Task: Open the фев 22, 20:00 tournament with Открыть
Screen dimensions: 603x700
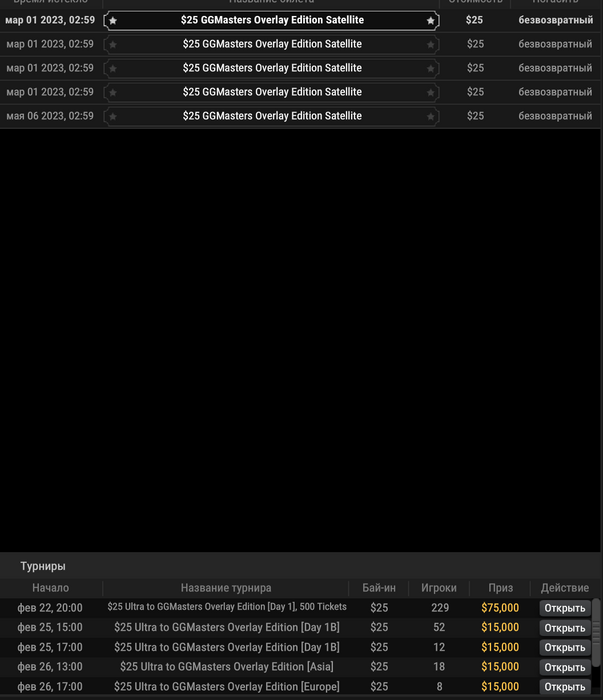Action: pyautogui.click(x=565, y=608)
